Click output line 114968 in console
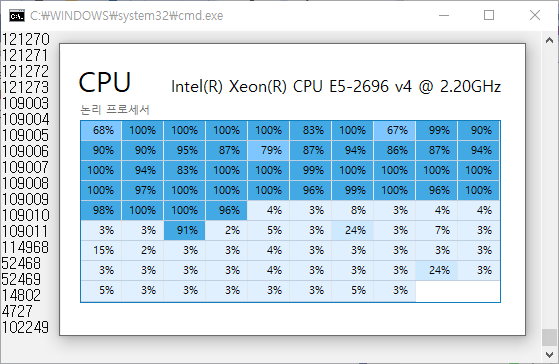This screenshot has width=559, height=364. [25, 247]
